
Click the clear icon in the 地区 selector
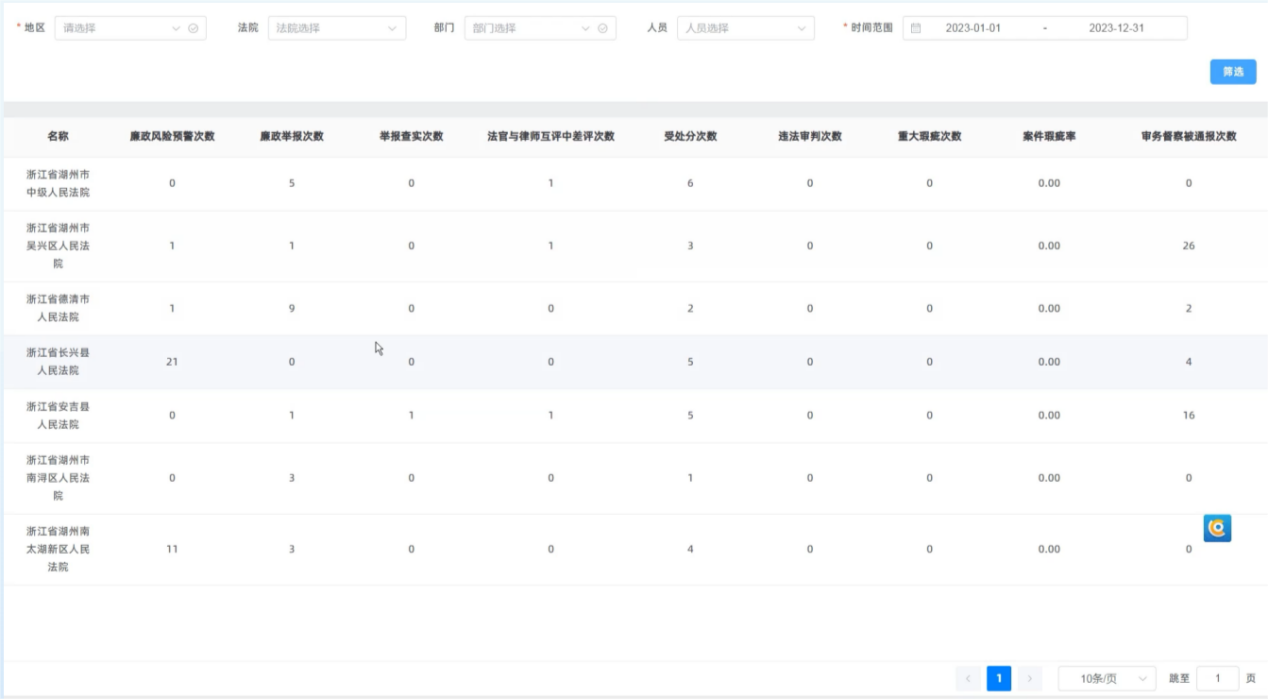(193, 28)
